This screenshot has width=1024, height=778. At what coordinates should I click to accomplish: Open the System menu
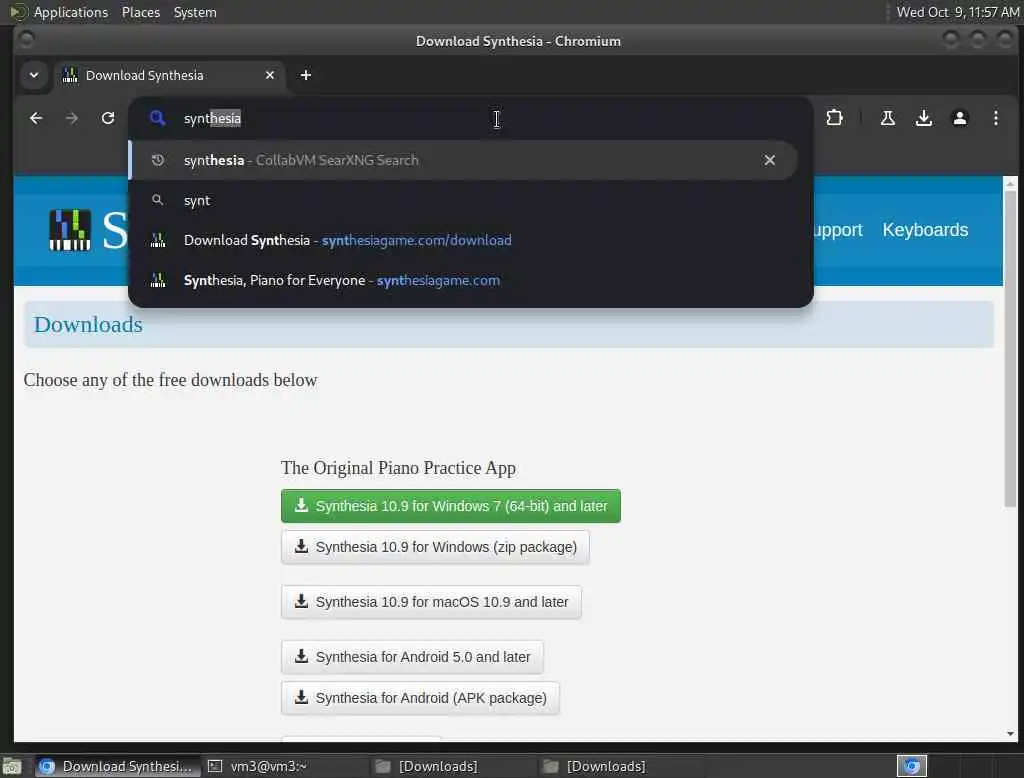pyautogui.click(x=195, y=12)
